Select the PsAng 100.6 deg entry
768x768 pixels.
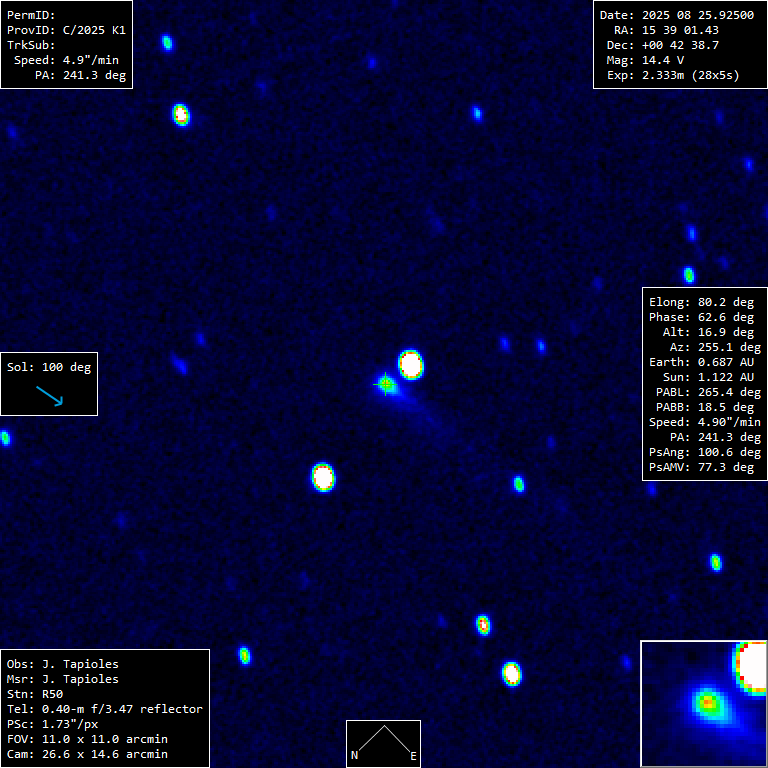pos(704,452)
